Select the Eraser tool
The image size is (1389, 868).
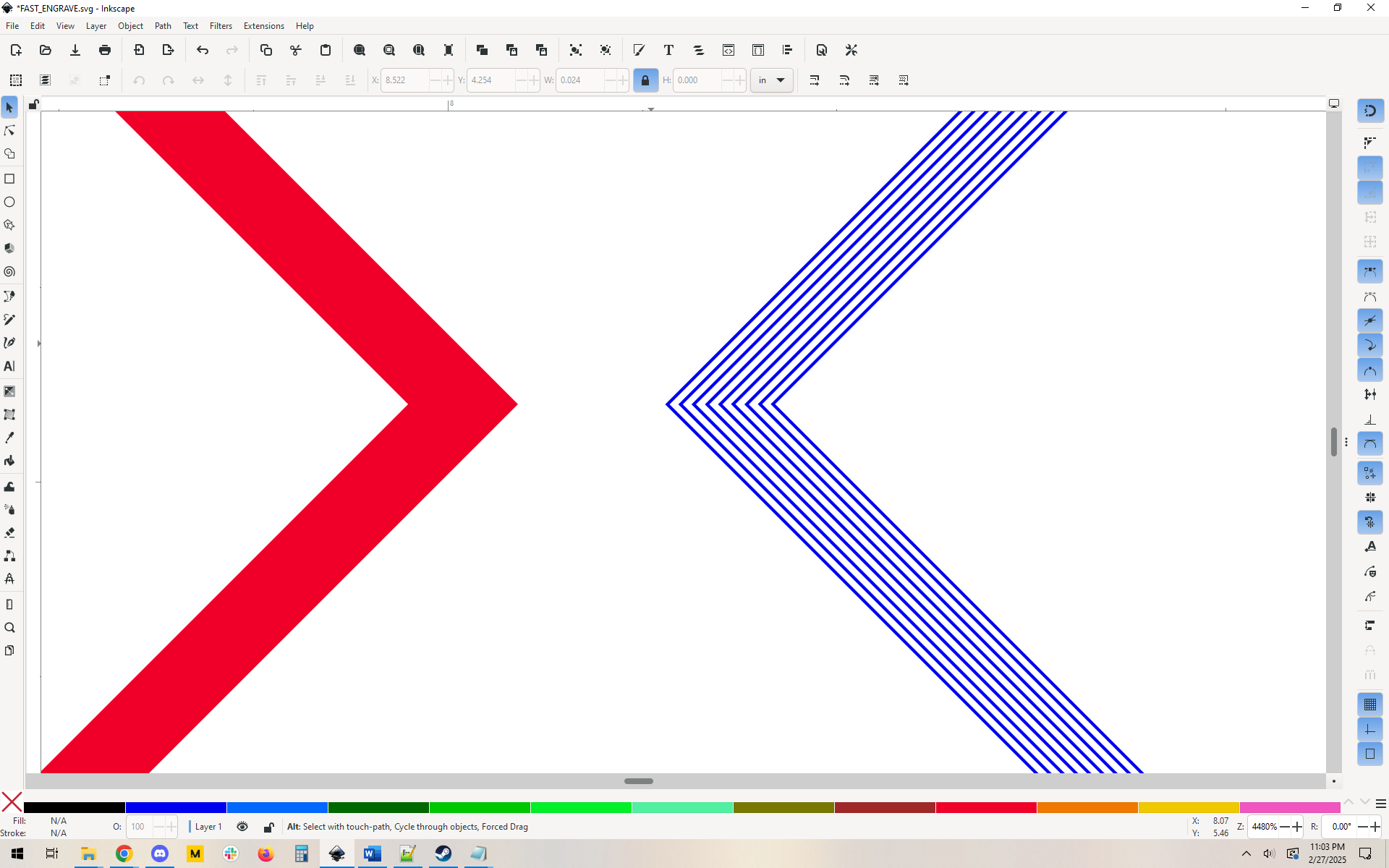pyautogui.click(x=9, y=532)
